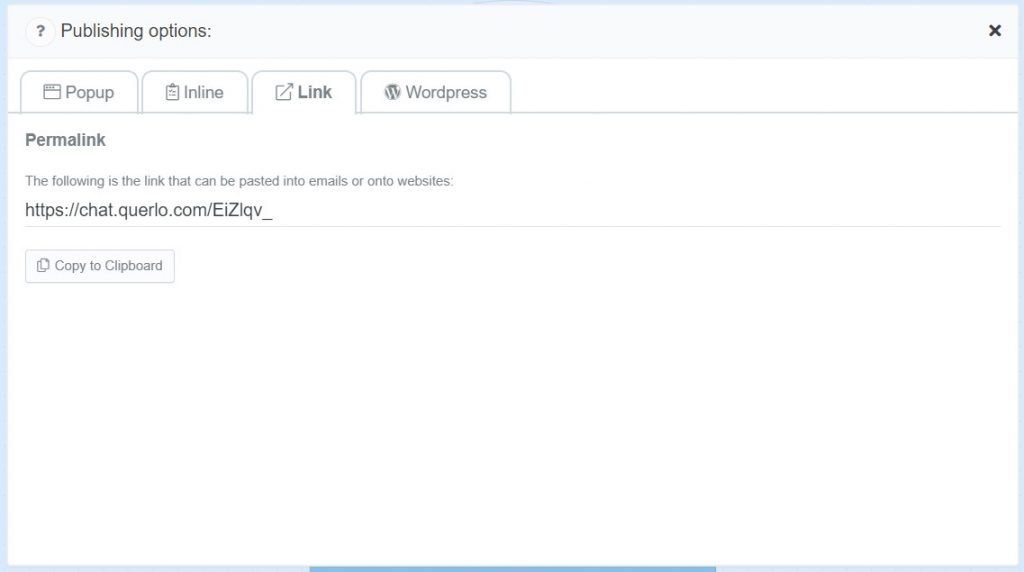
Task: Open the Wordpress tab
Action: 436,92
